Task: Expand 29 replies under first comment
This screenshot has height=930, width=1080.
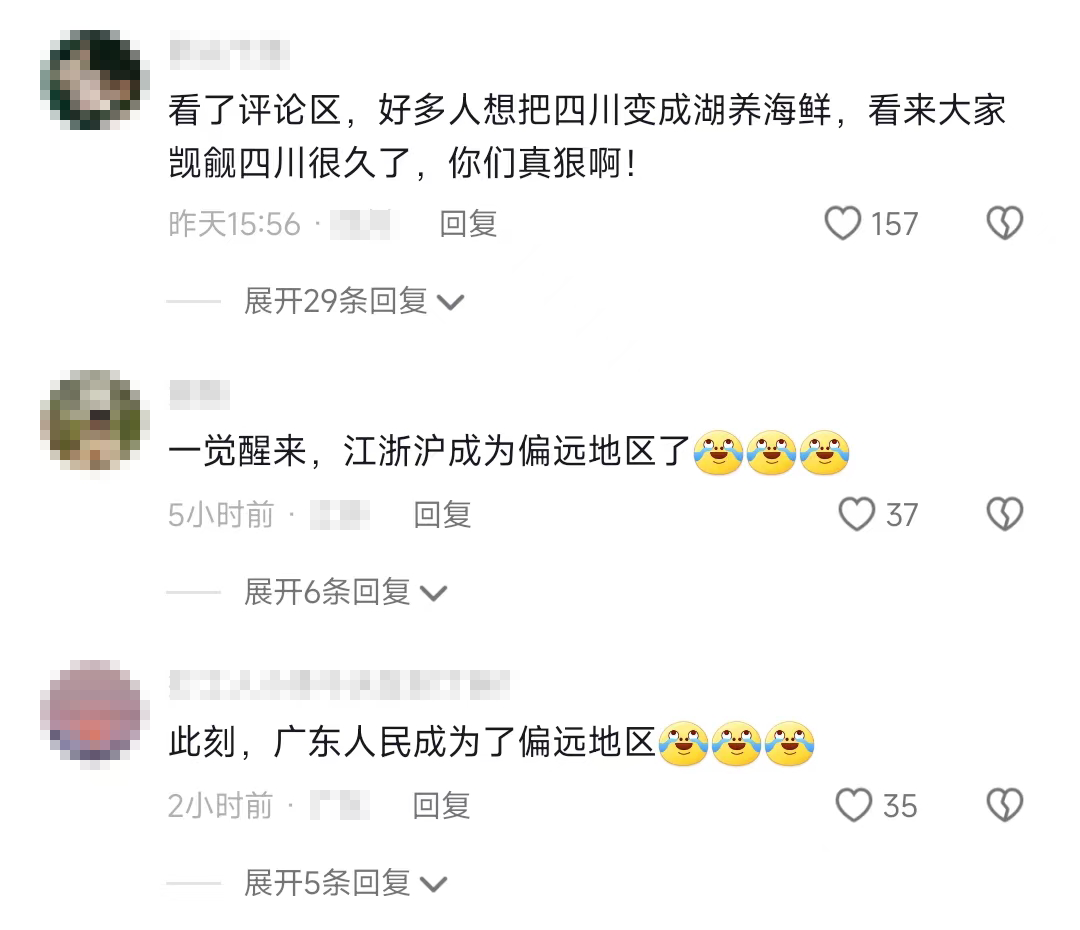Action: [354, 301]
